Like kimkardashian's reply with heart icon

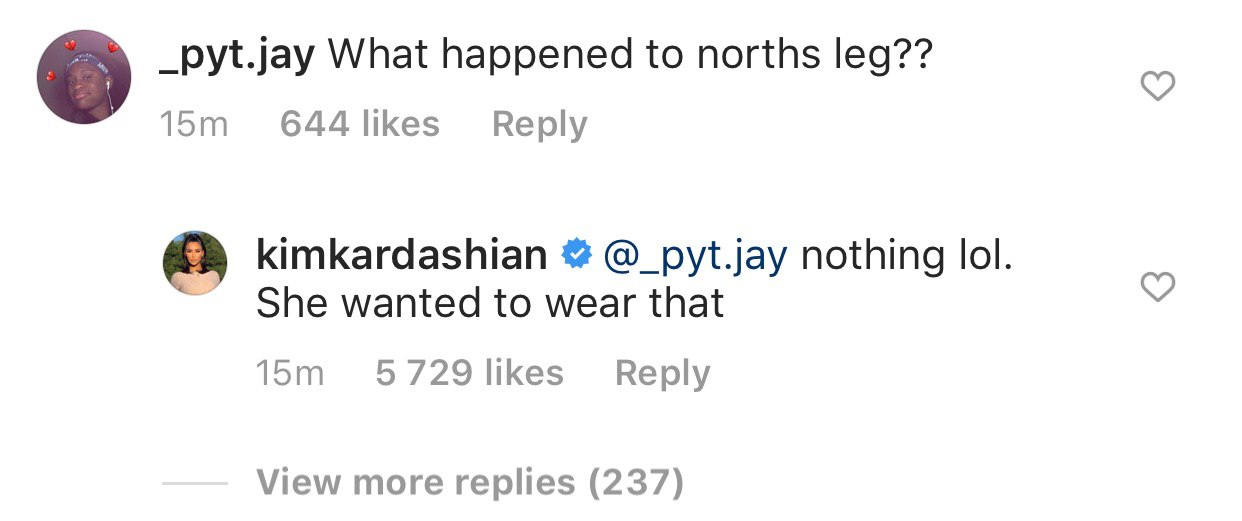tap(1157, 288)
